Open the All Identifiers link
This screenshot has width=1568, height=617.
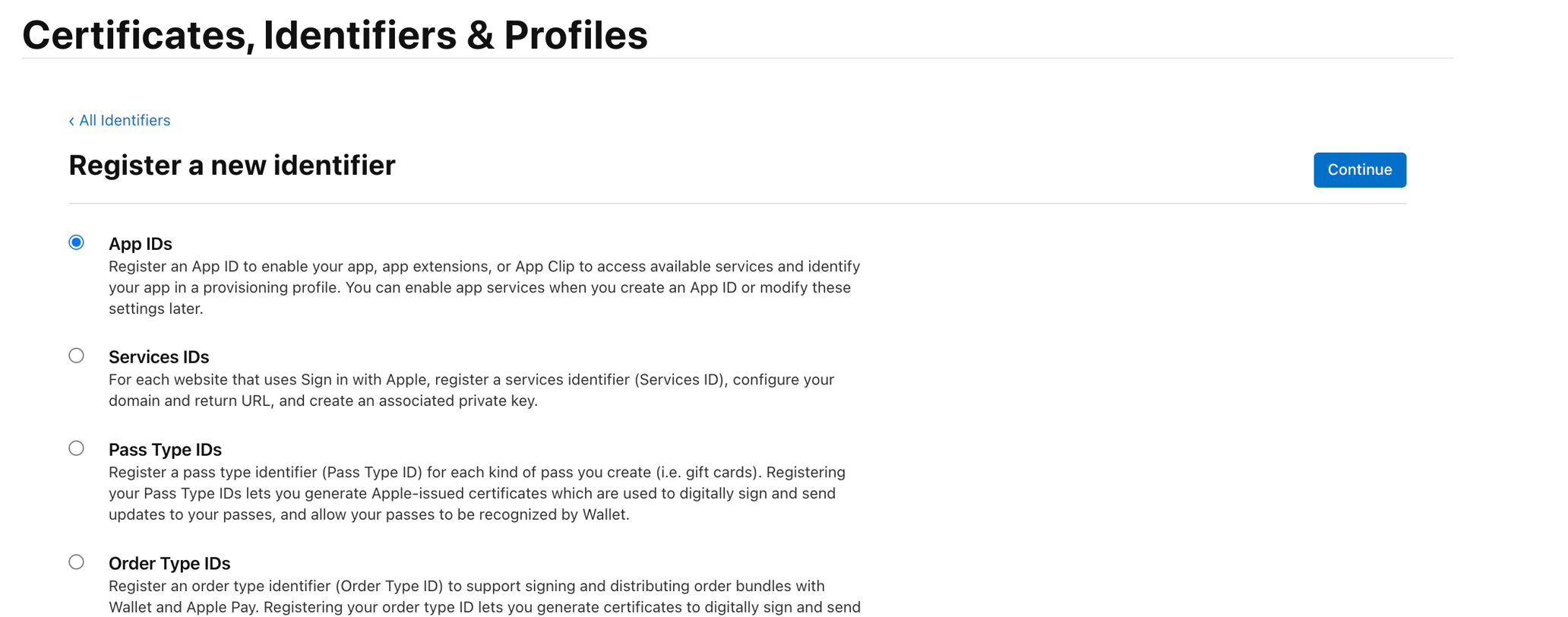coord(125,120)
